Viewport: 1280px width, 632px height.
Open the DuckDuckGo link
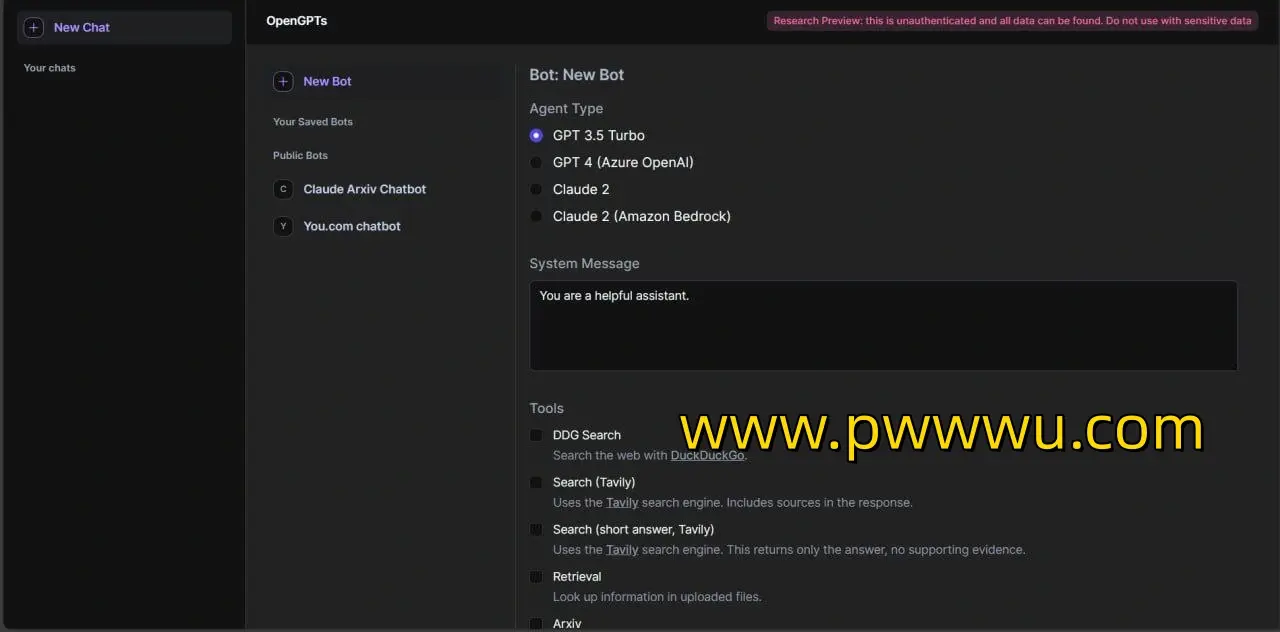point(707,456)
